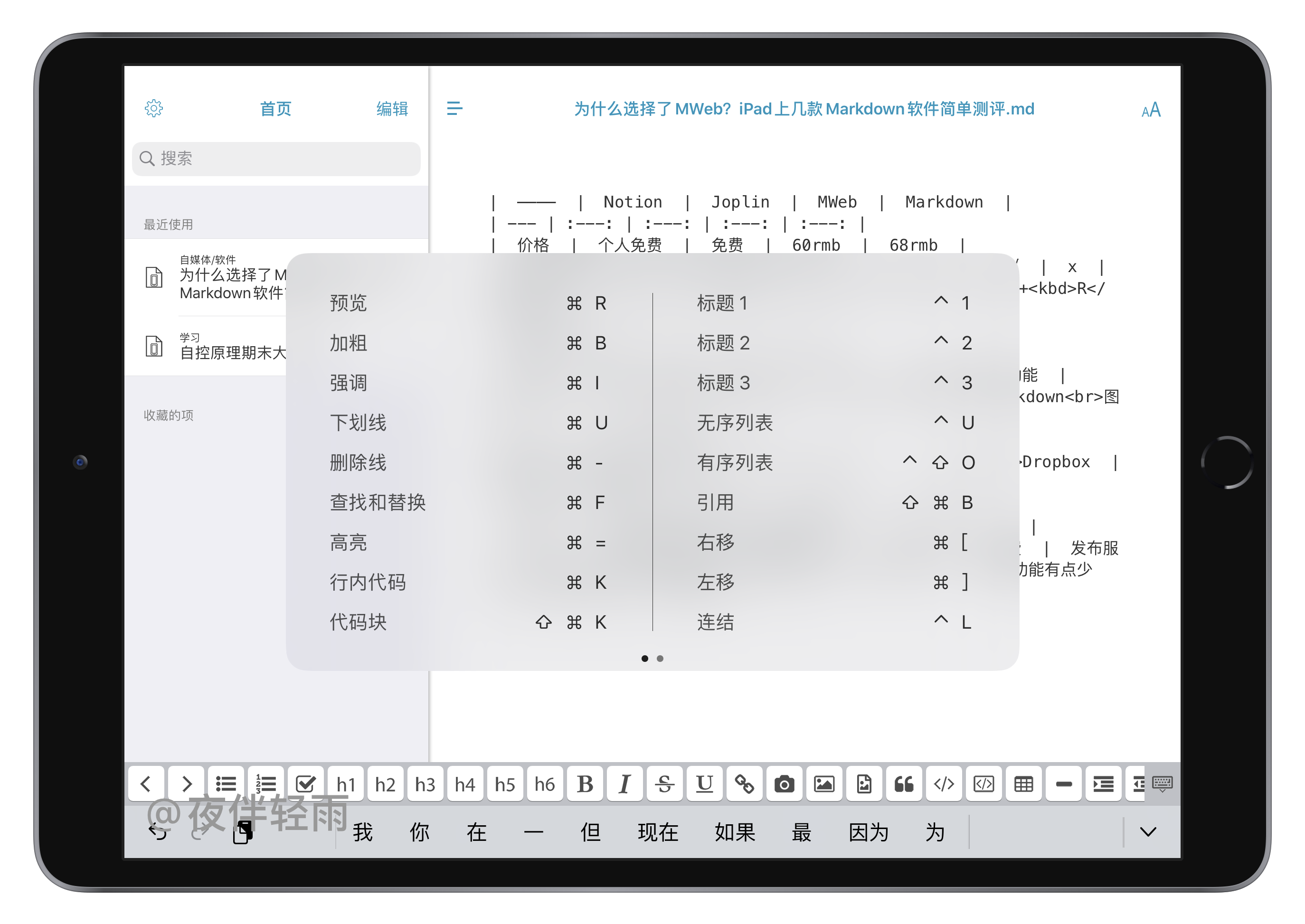Go to the 首页 home view
The width and height of the screenshot is (1305, 924).
pyautogui.click(x=275, y=109)
